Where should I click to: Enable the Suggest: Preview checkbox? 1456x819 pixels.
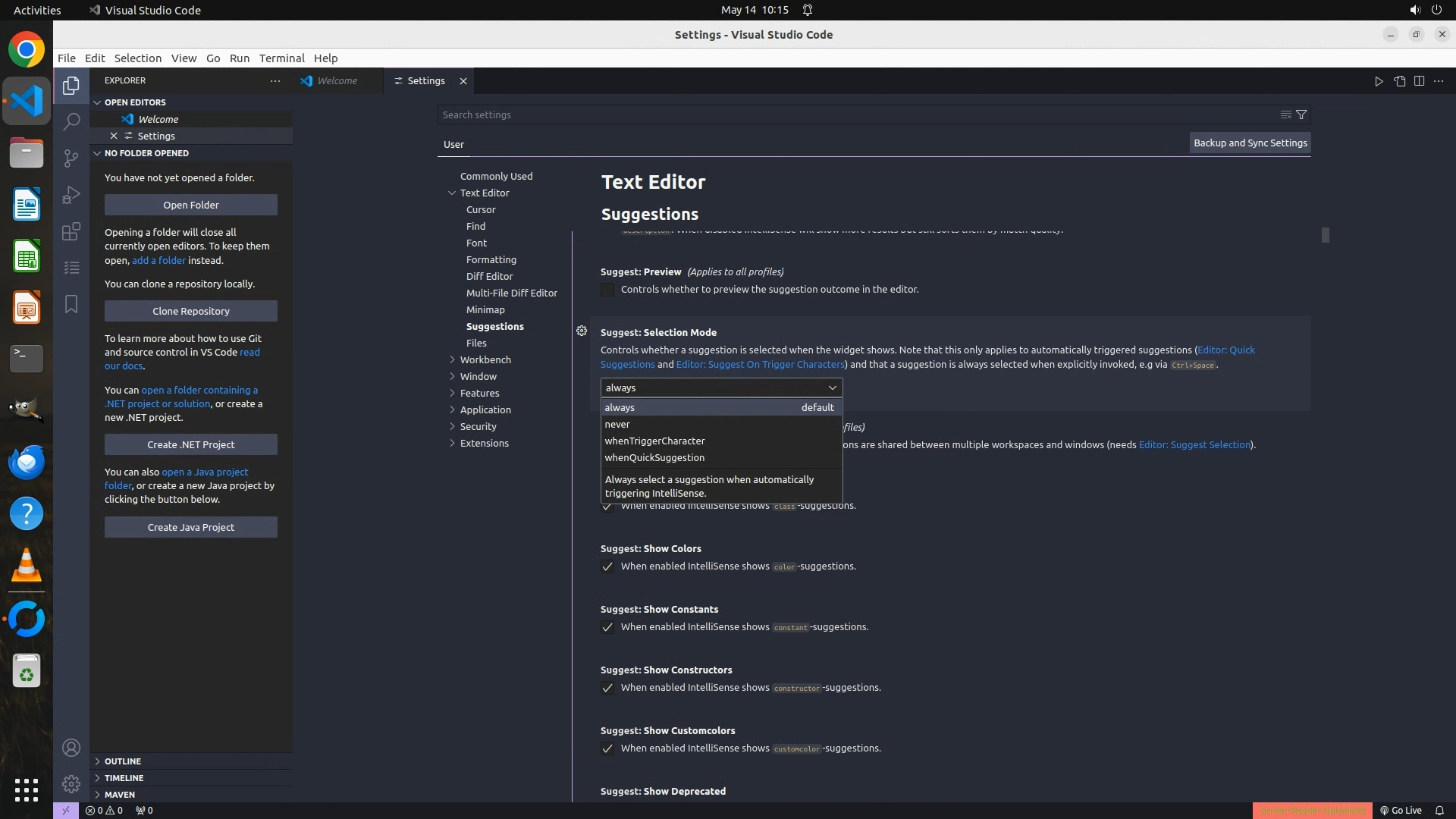(607, 290)
